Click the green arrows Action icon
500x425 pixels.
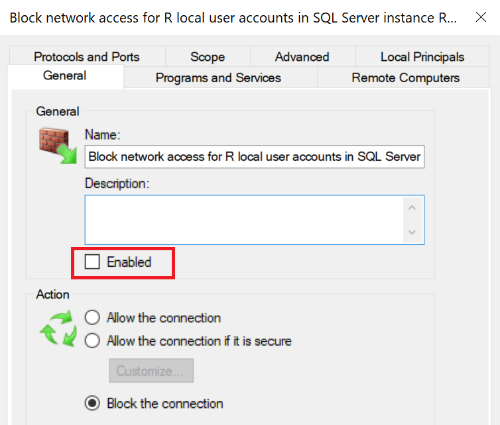coord(58,328)
